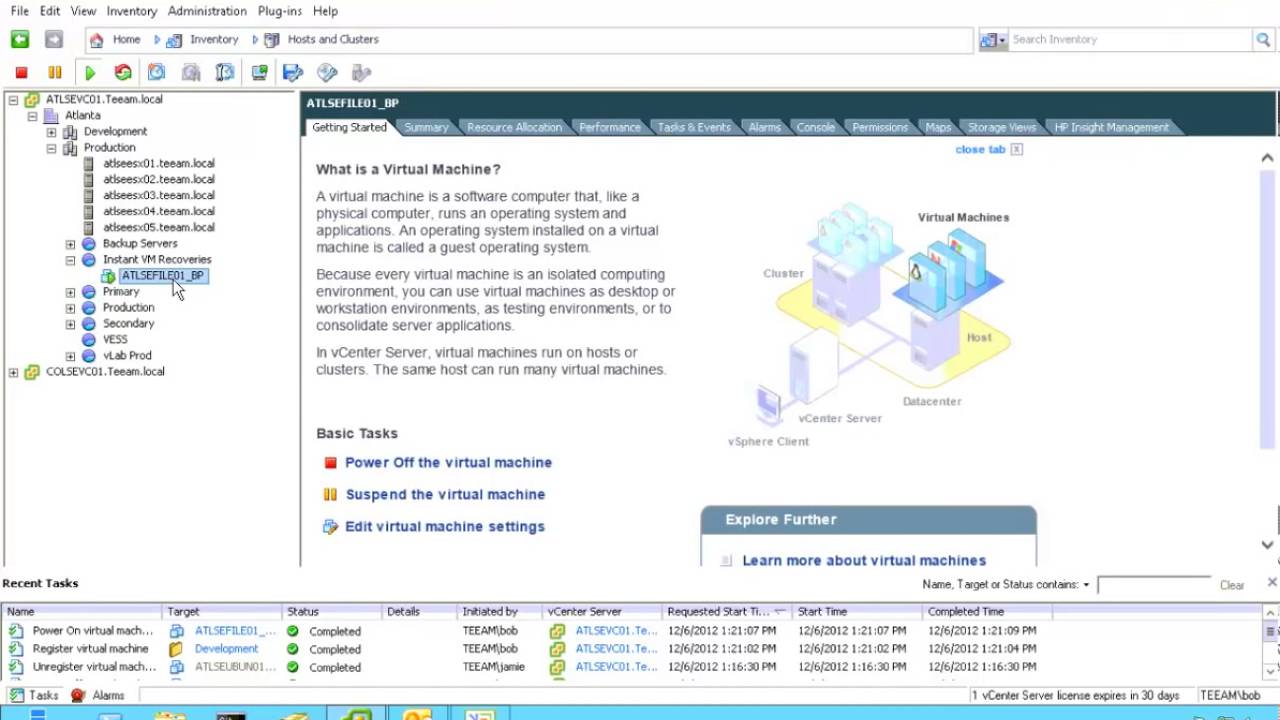Viewport: 1280px width, 720px height.
Task: Select ATLSEFILE01_BP virtual machine in tree
Action: pyautogui.click(x=162, y=276)
